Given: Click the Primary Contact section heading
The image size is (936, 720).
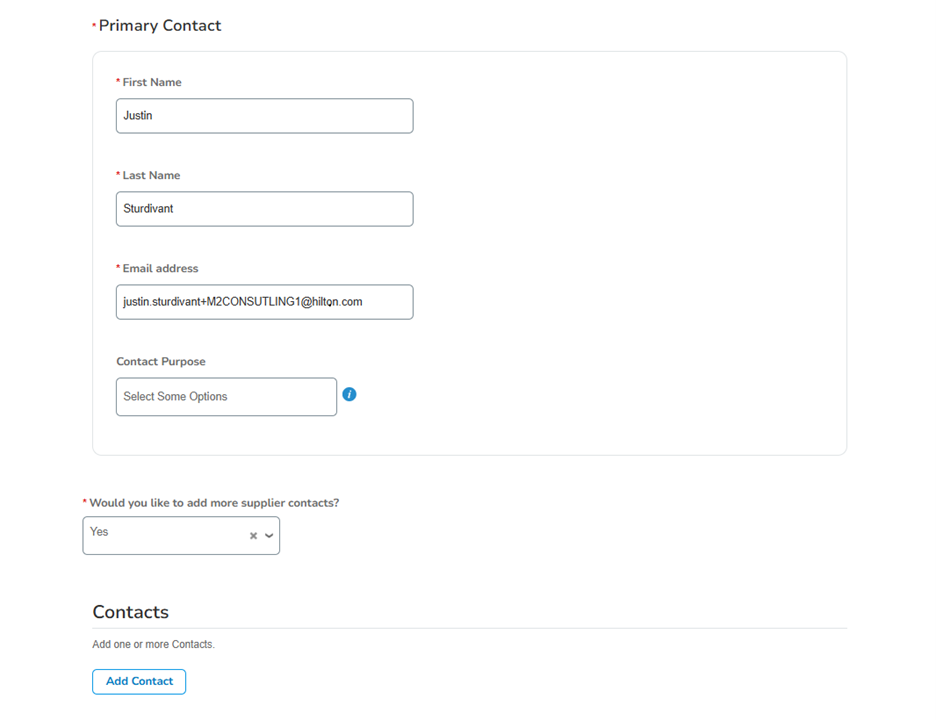Looking at the screenshot, I should click(x=160, y=26).
